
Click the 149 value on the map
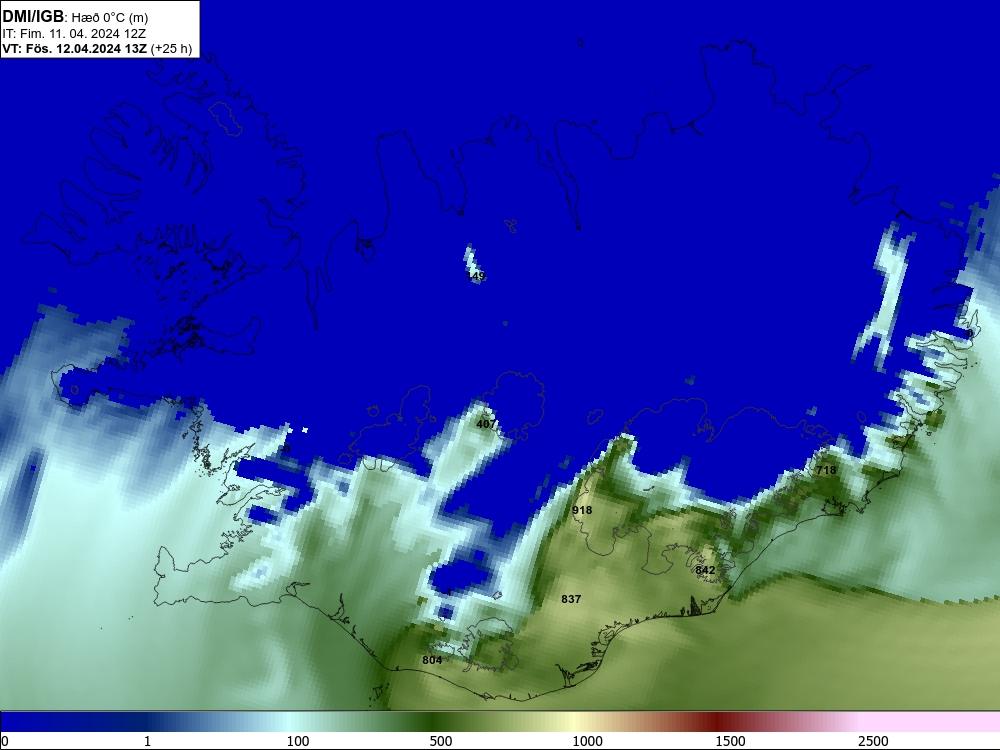[476, 276]
